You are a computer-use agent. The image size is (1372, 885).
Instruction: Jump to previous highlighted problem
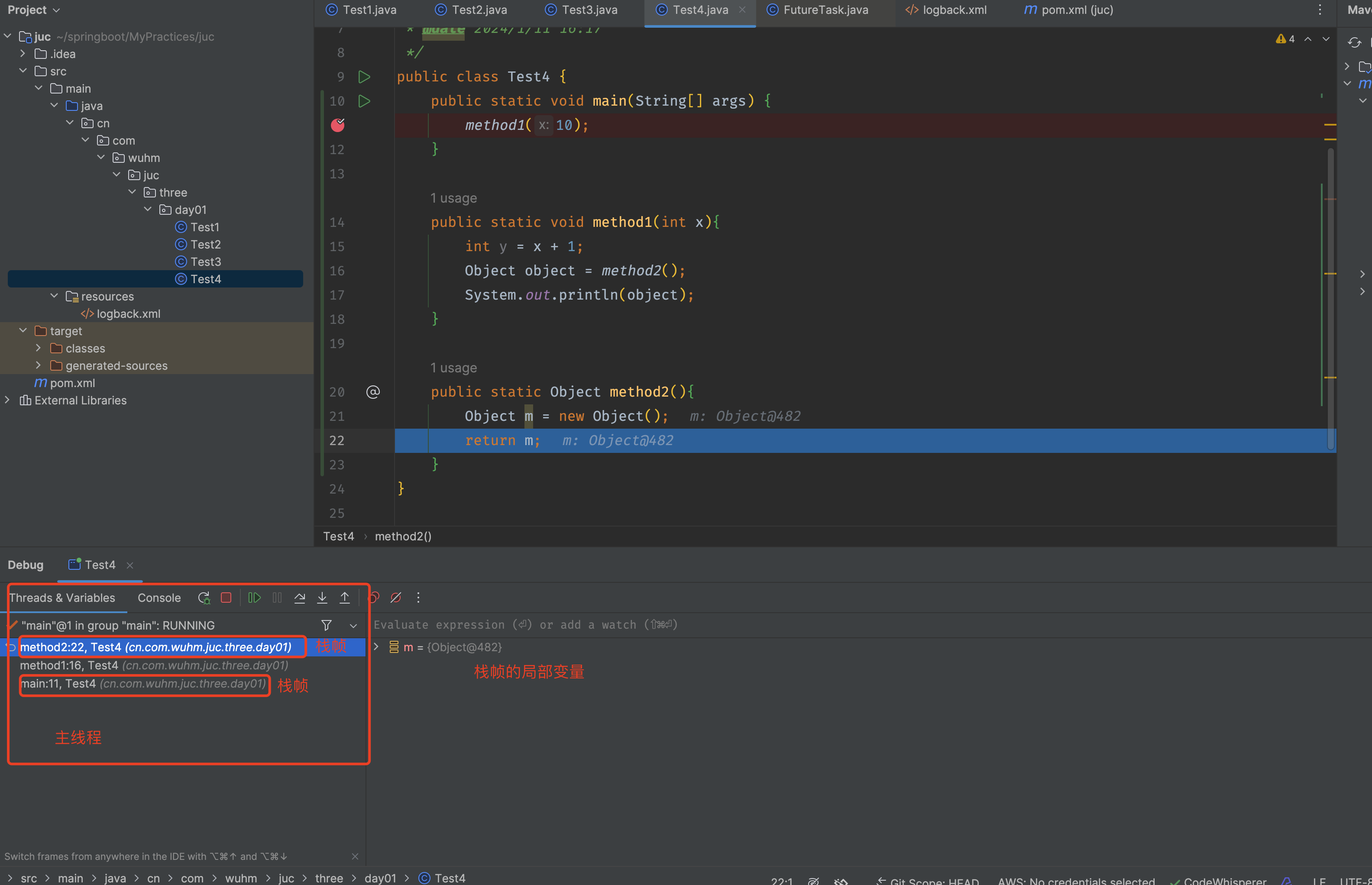coord(1307,39)
